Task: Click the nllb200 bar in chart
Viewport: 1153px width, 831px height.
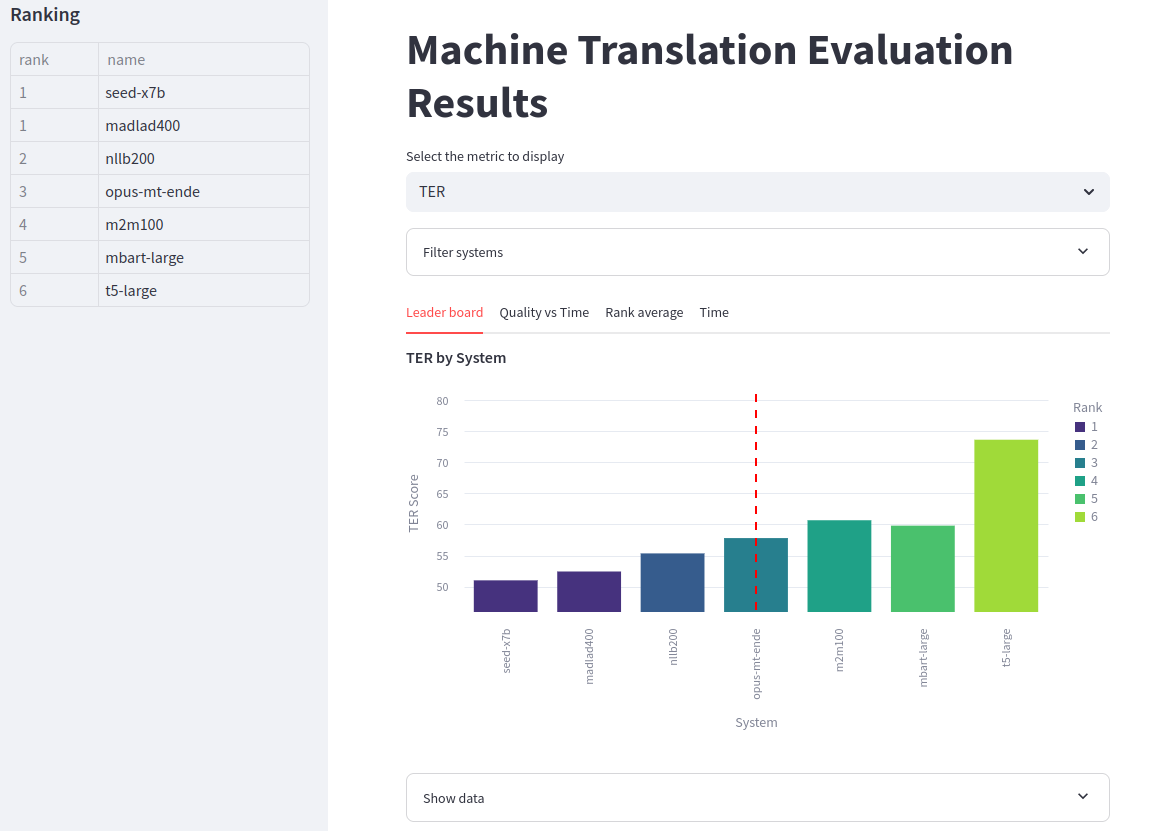Action: pos(672,582)
